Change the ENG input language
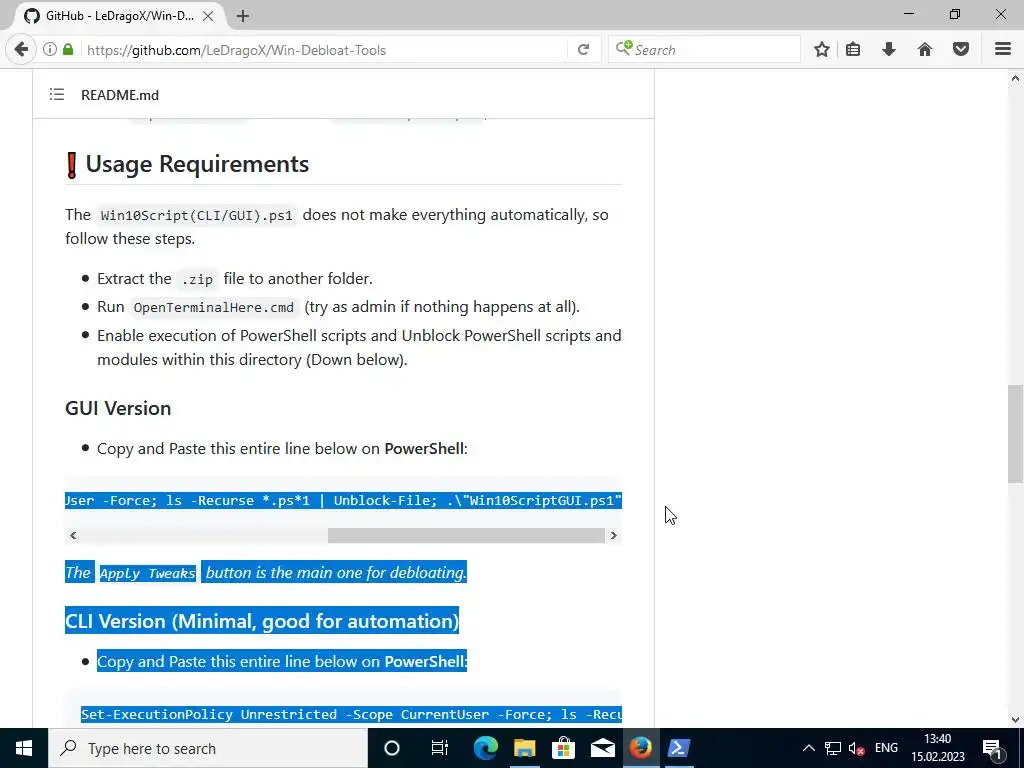This screenshot has height=768, width=1024. click(886, 748)
